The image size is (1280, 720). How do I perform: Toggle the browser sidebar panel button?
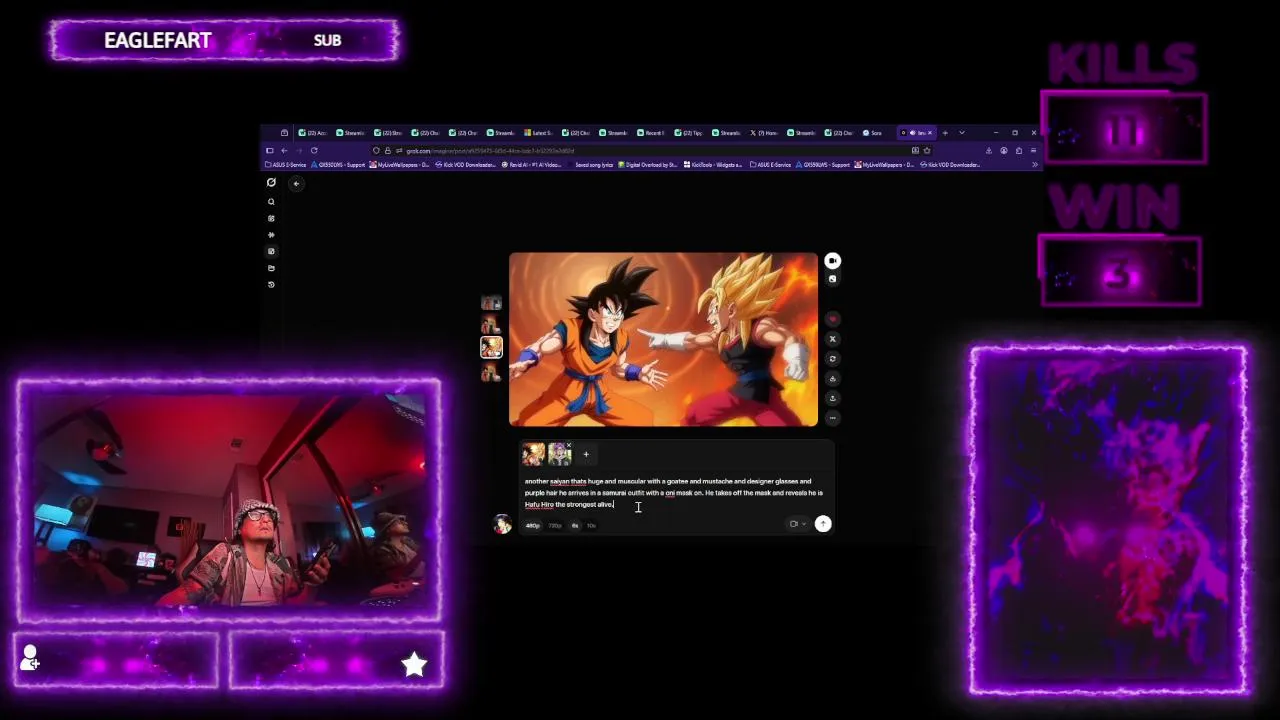click(x=270, y=151)
